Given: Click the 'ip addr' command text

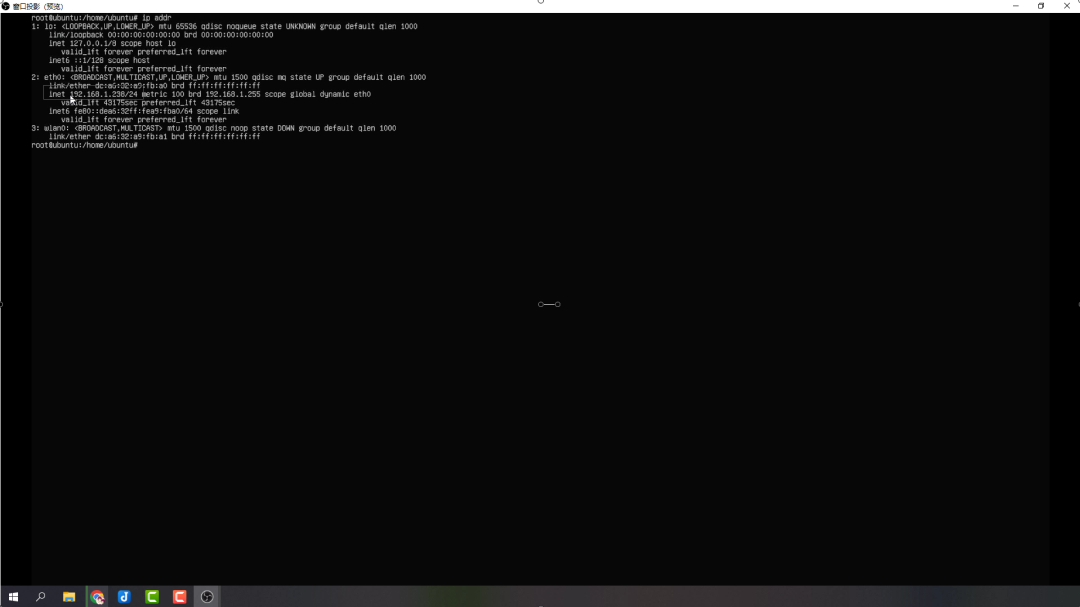Looking at the screenshot, I should coord(156,18).
